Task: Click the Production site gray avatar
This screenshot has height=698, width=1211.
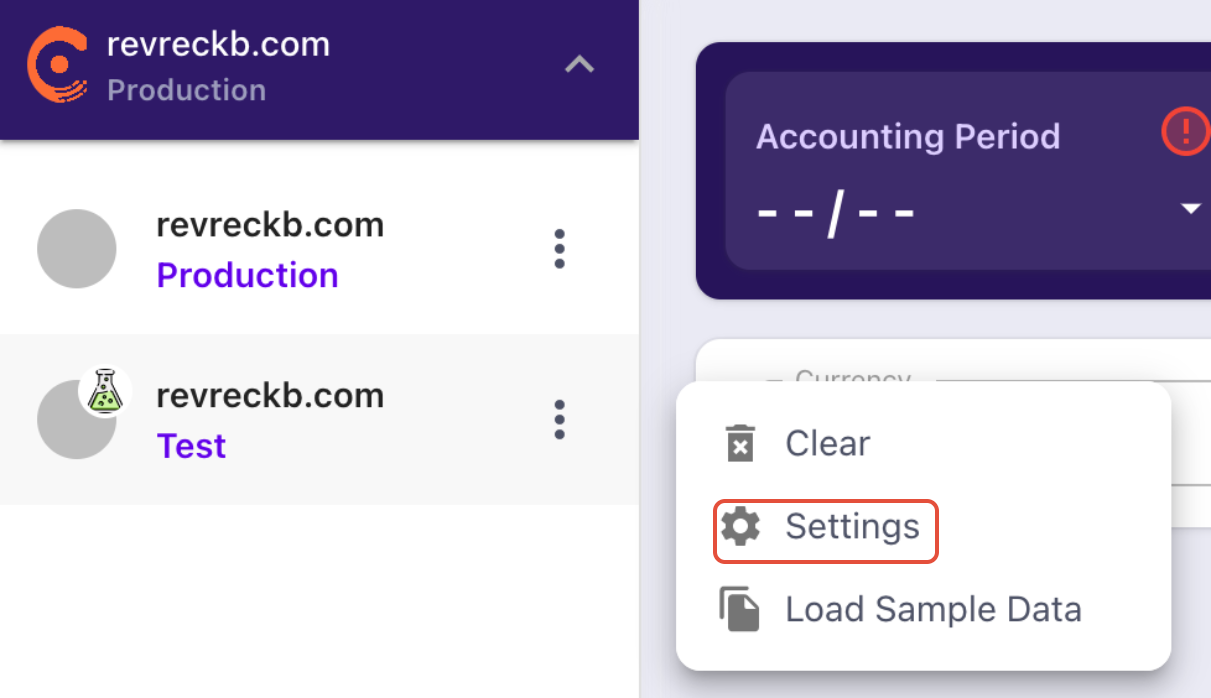Action: 77,249
